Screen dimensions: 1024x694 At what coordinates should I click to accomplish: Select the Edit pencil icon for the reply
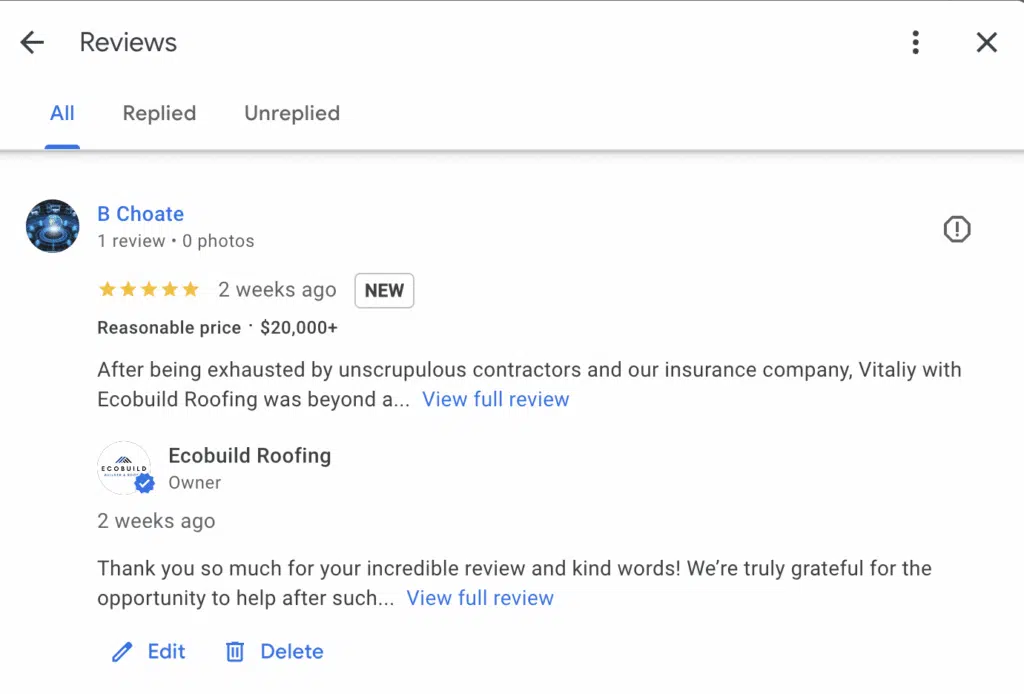click(120, 651)
